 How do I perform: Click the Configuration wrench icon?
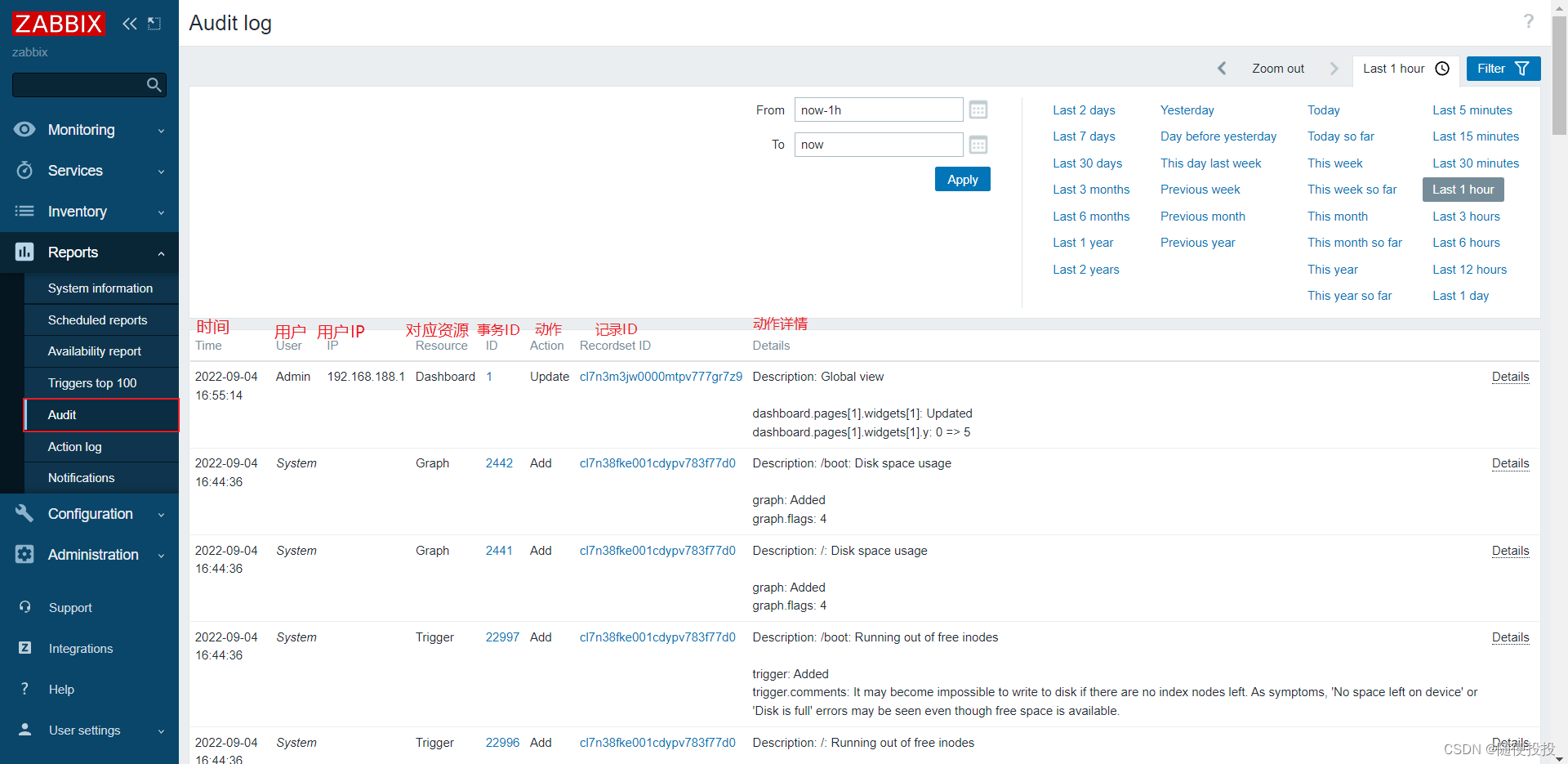pyautogui.click(x=24, y=513)
